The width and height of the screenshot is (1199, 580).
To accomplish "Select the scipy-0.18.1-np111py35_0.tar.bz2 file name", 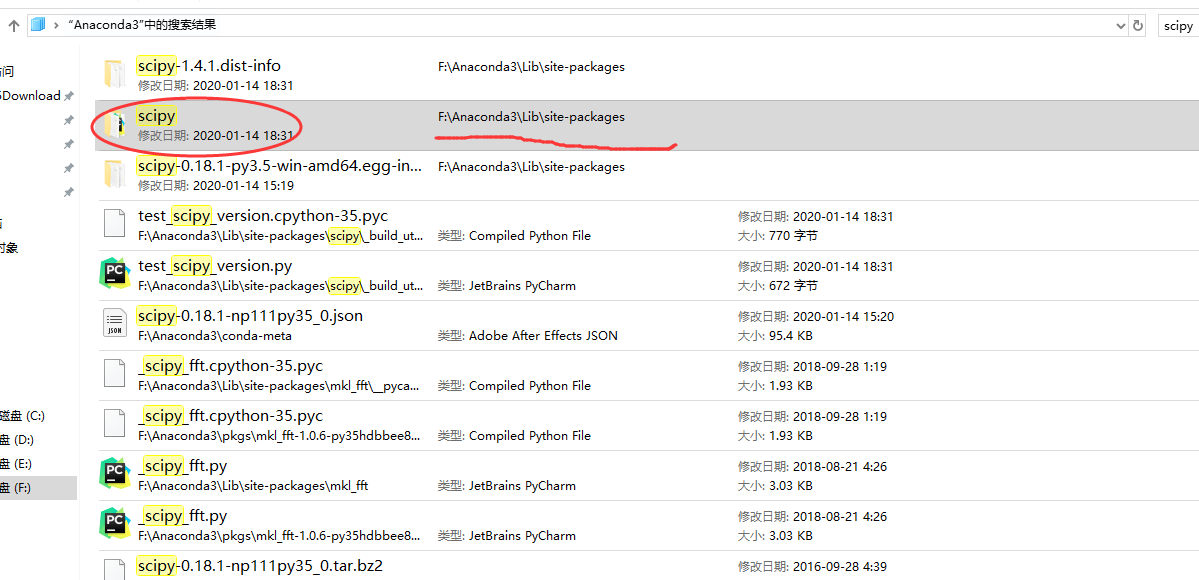I will pos(260,566).
